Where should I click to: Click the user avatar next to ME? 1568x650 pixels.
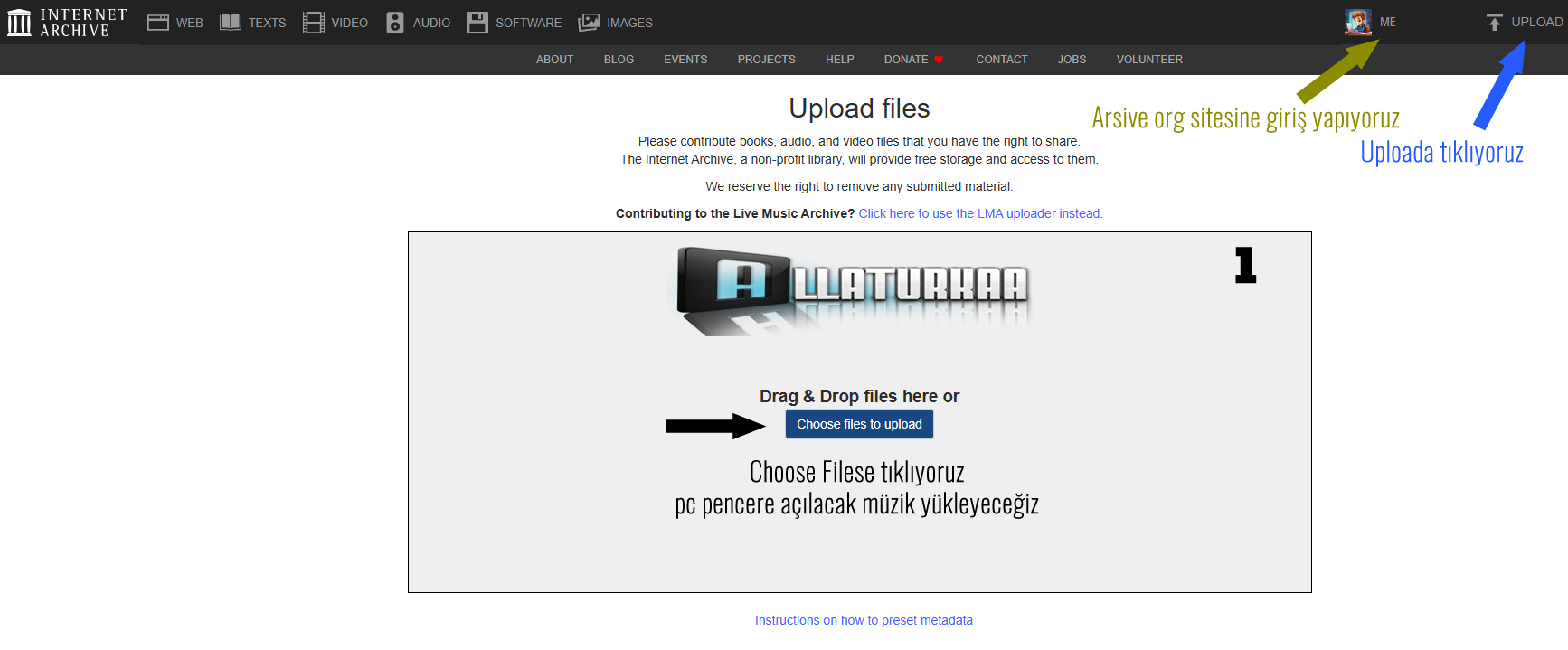click(1357, 22)
